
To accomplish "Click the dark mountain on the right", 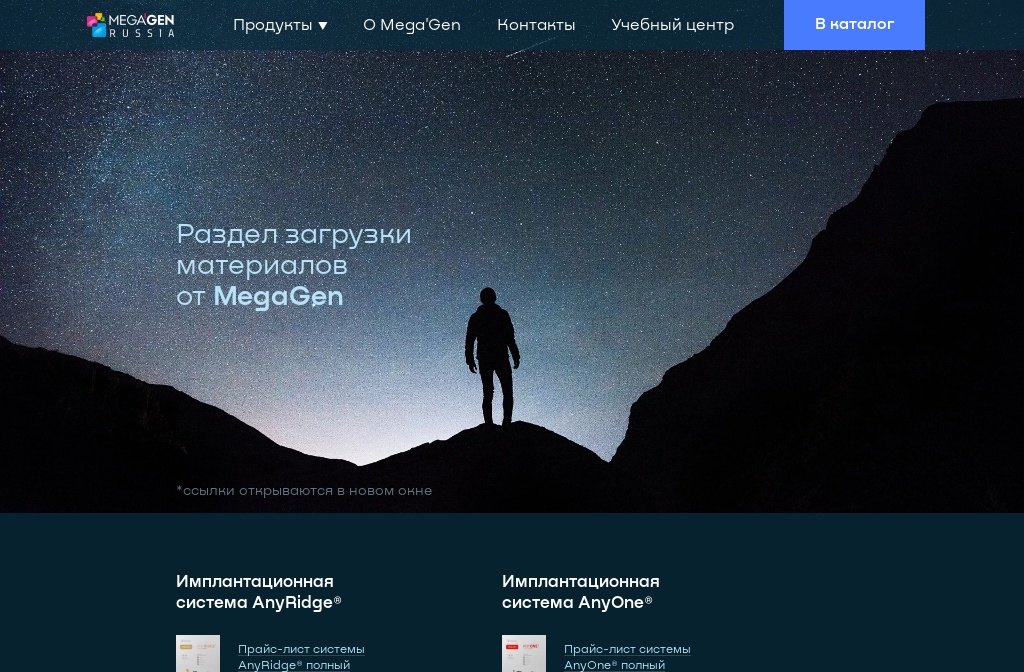I will coord(849,327).
